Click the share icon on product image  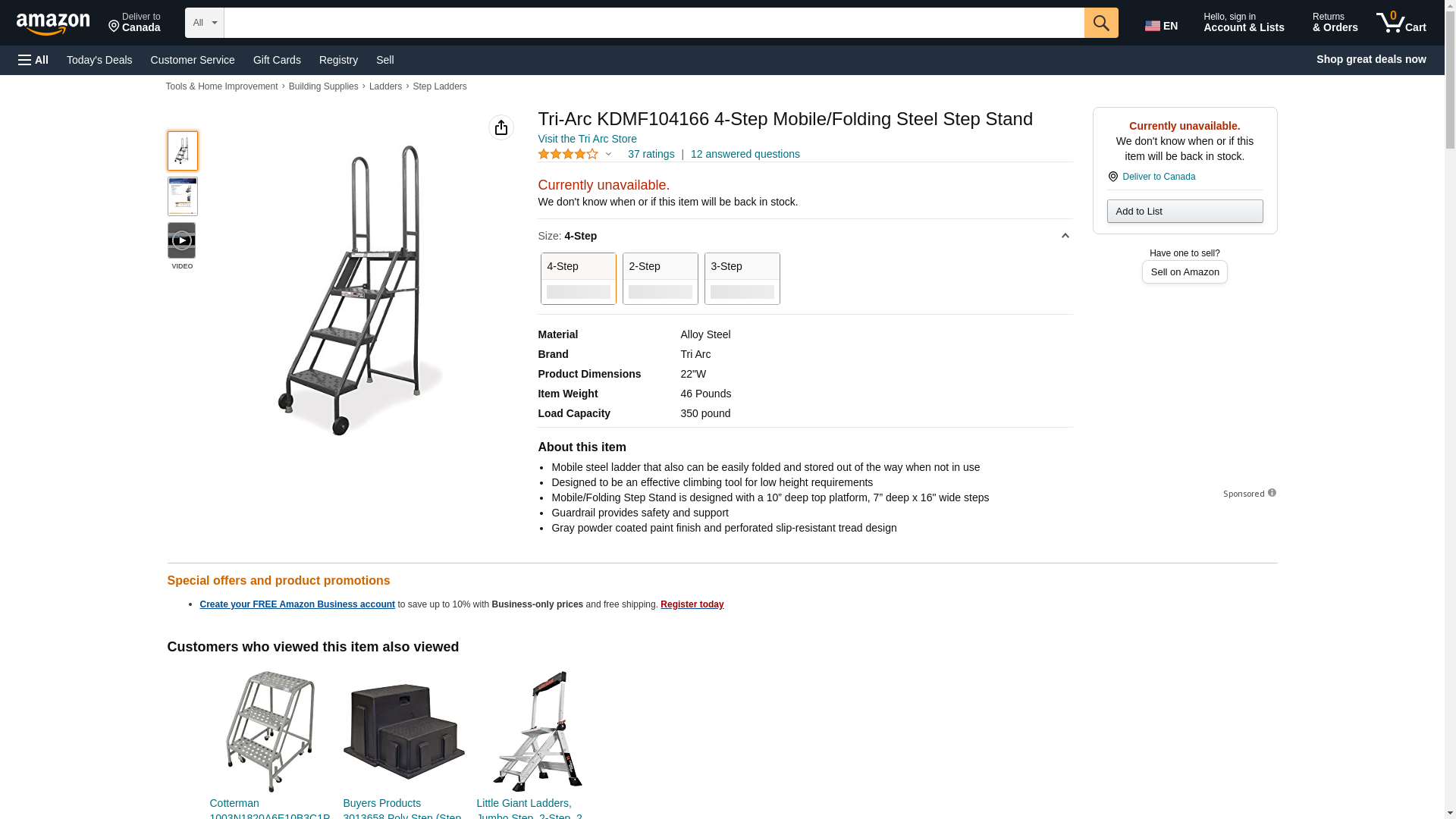tap(500, 127)
